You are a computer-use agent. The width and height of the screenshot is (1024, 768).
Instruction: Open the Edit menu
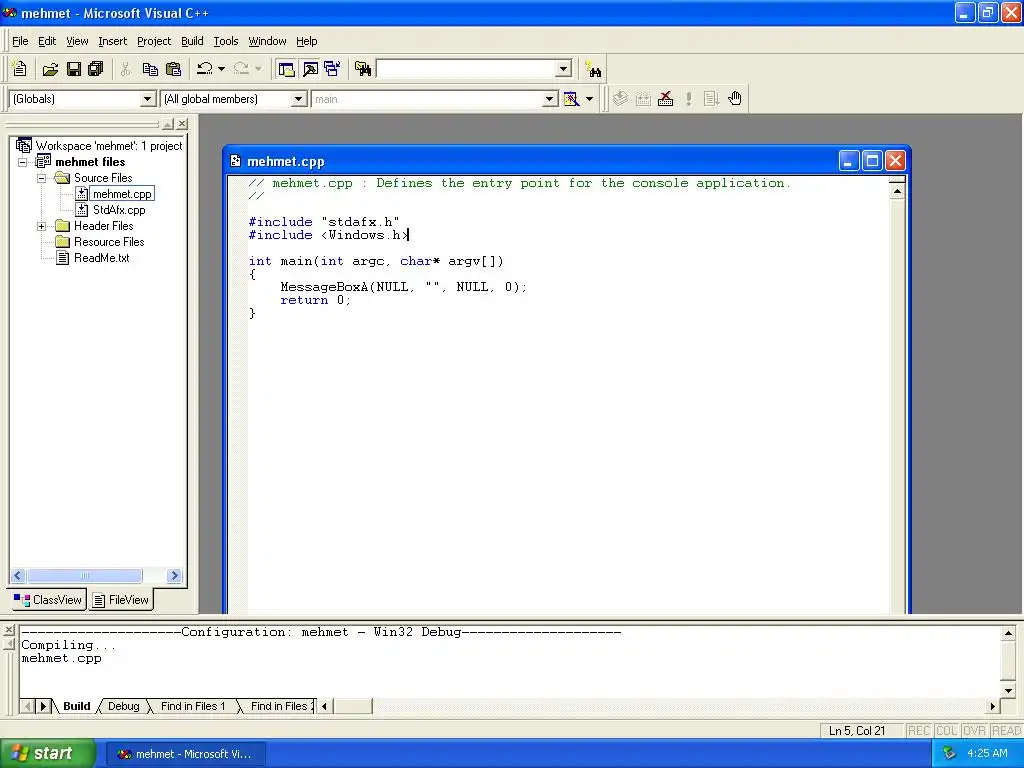47,41
